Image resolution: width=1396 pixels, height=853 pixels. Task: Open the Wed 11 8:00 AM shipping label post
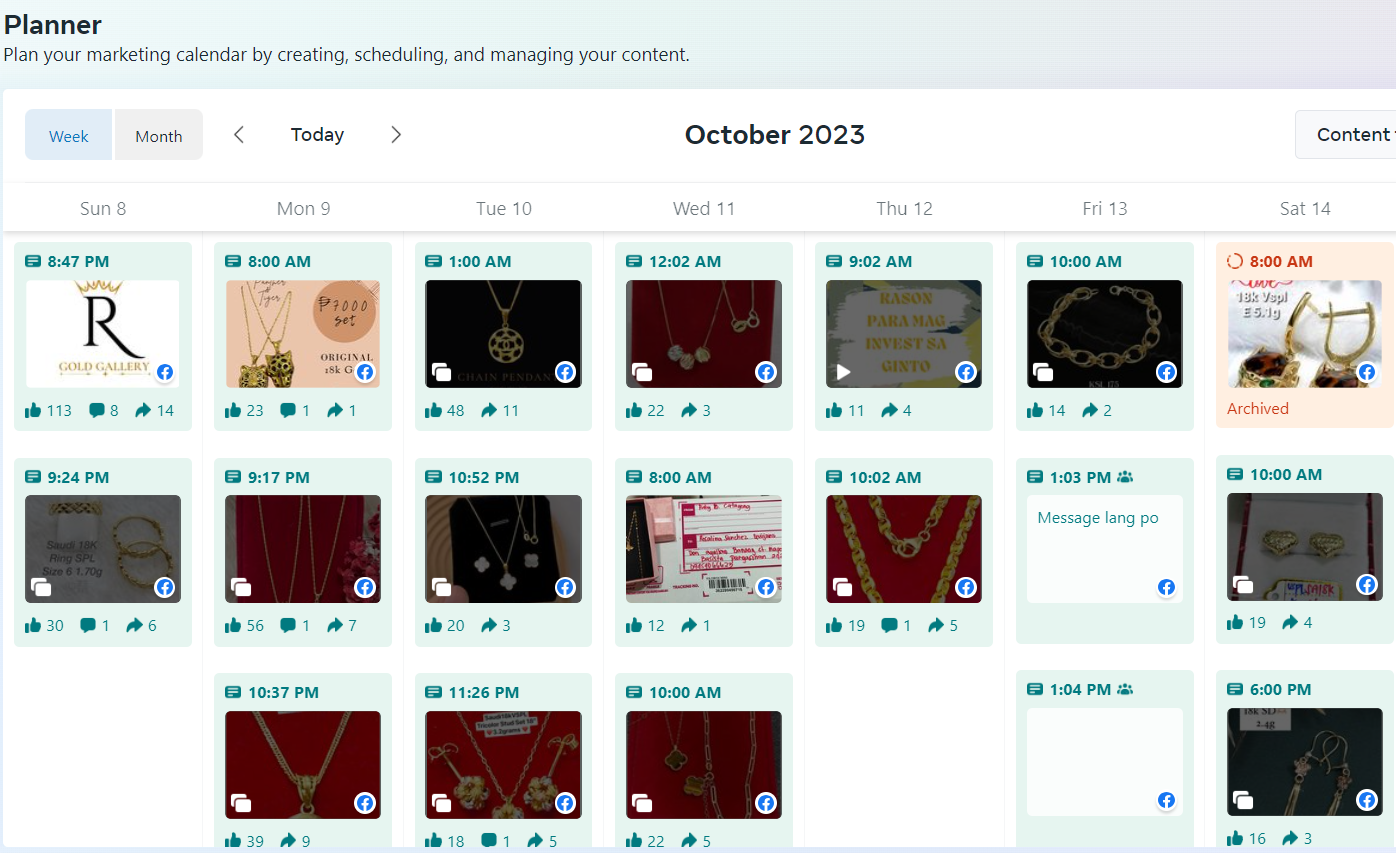(704, 549)
